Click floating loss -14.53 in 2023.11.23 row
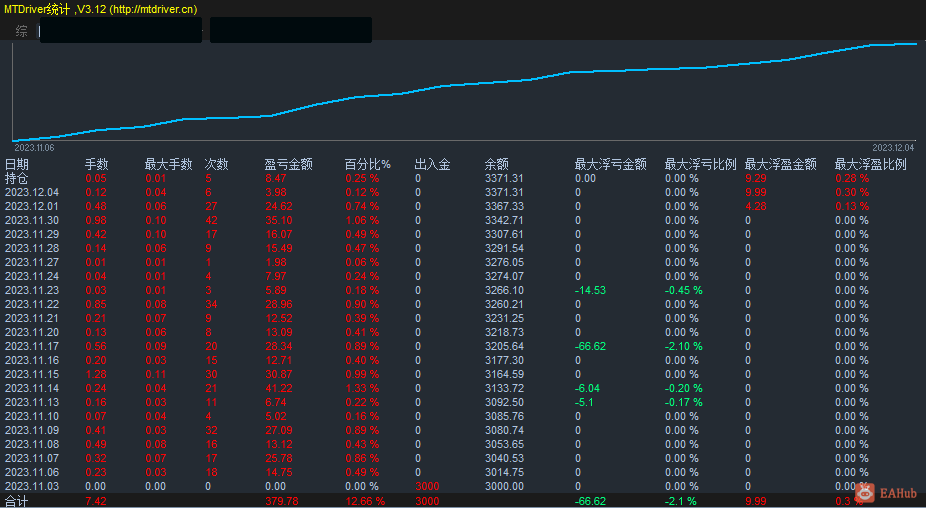This screenshot has width=926, height=508. click(x=591, y=290)
